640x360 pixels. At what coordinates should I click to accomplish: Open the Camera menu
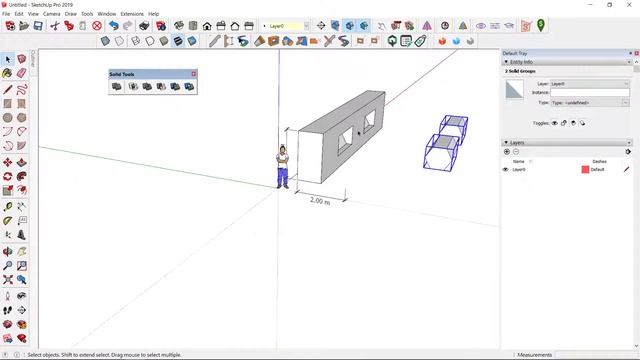click(51, 14)
